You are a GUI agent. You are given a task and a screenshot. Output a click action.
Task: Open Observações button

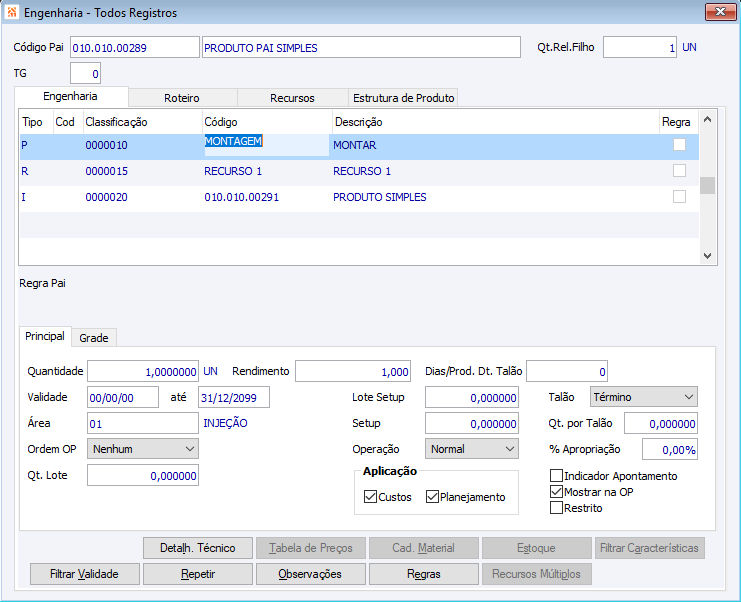point(310,574)
